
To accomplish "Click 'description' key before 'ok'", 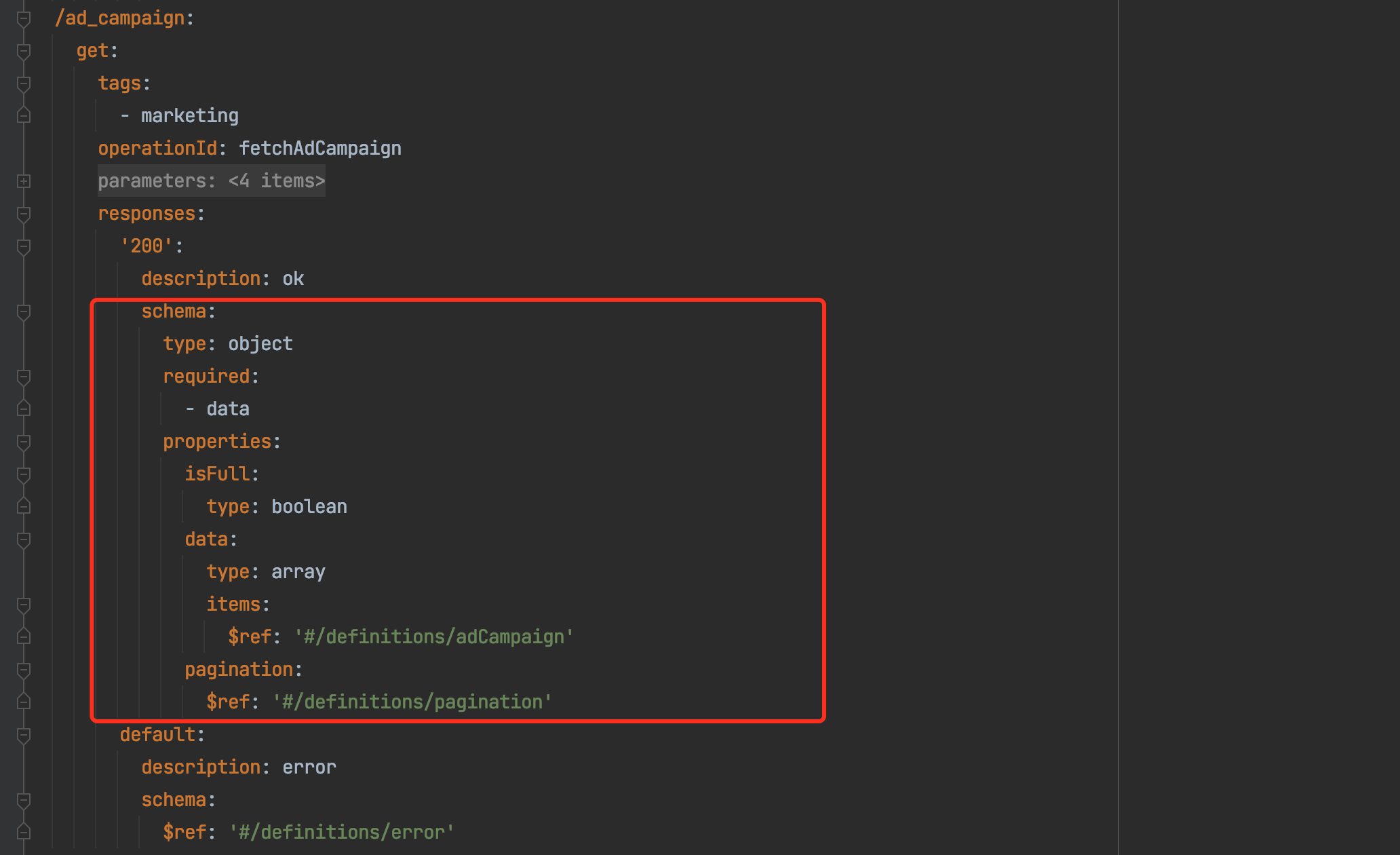I will [x=201, y=279].
